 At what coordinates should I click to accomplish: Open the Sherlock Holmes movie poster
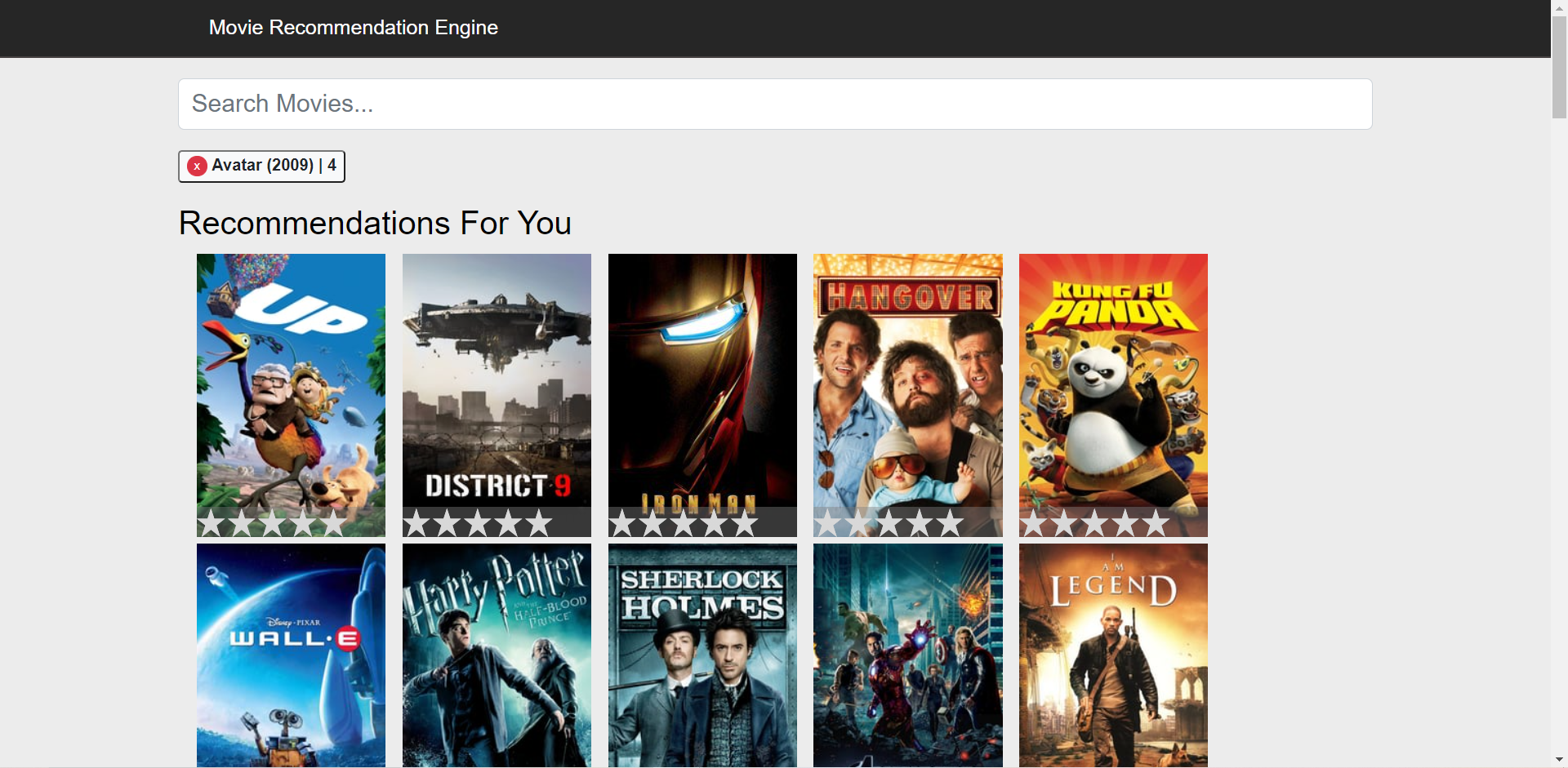(702, 655)
